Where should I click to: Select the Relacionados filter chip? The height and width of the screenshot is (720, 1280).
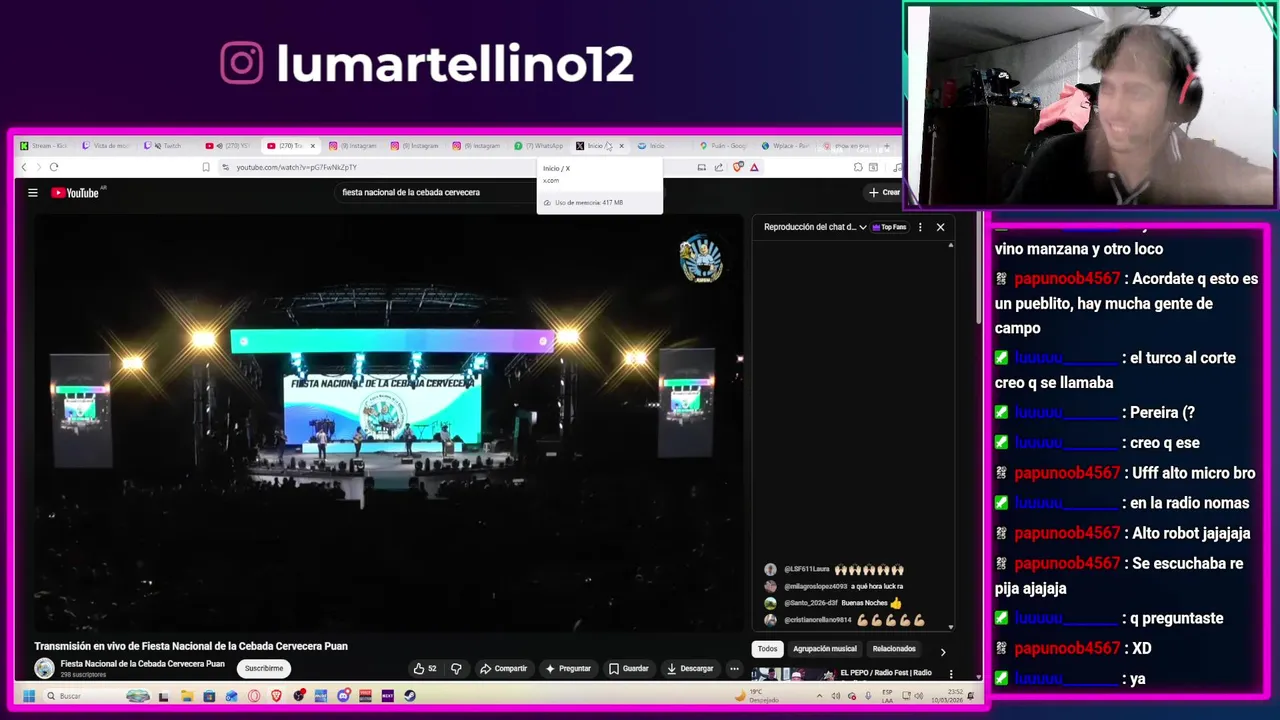click(x=894, y=649)
